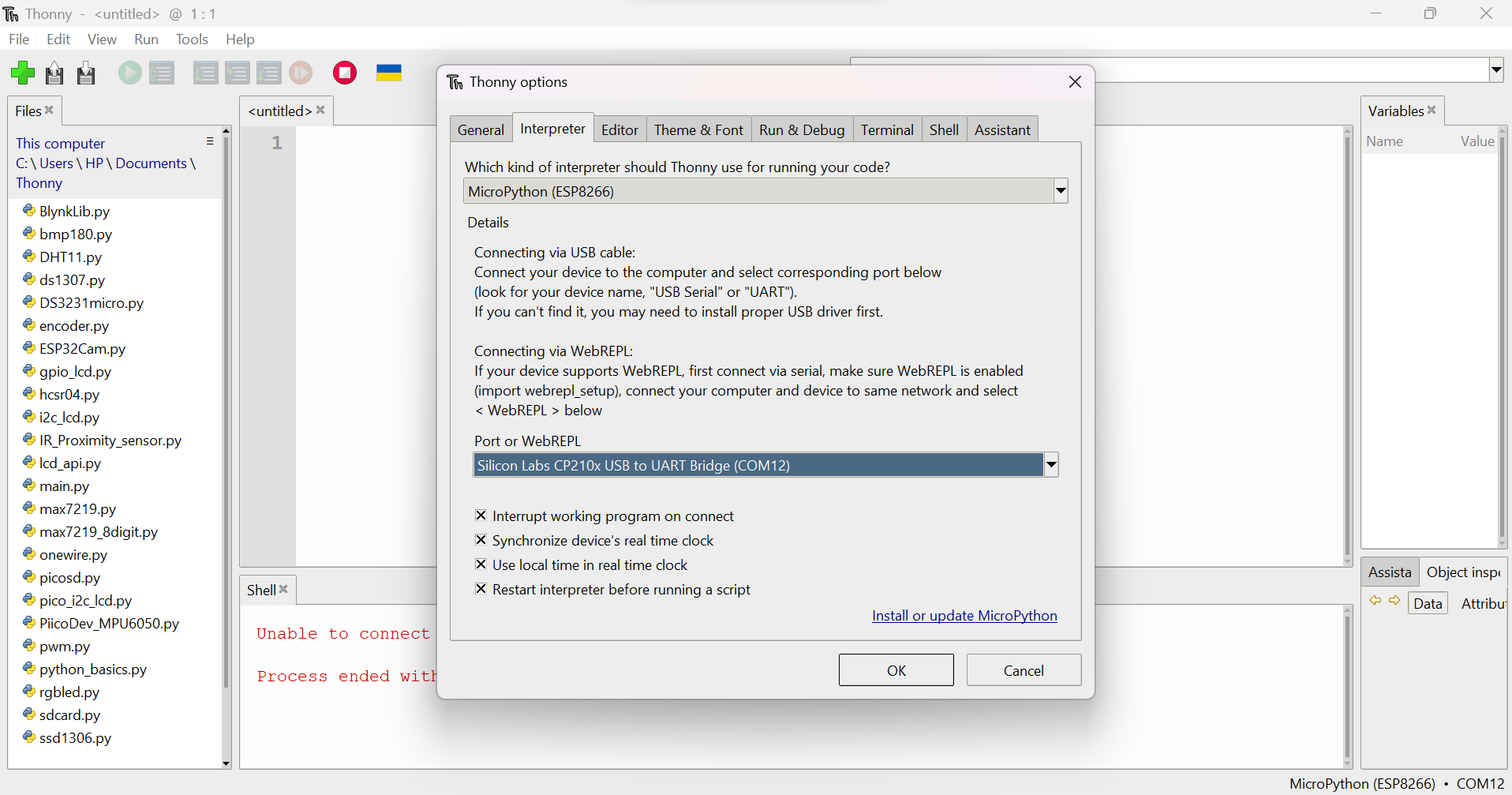Click the Step over toolbar icon

[x=205, y=73]
